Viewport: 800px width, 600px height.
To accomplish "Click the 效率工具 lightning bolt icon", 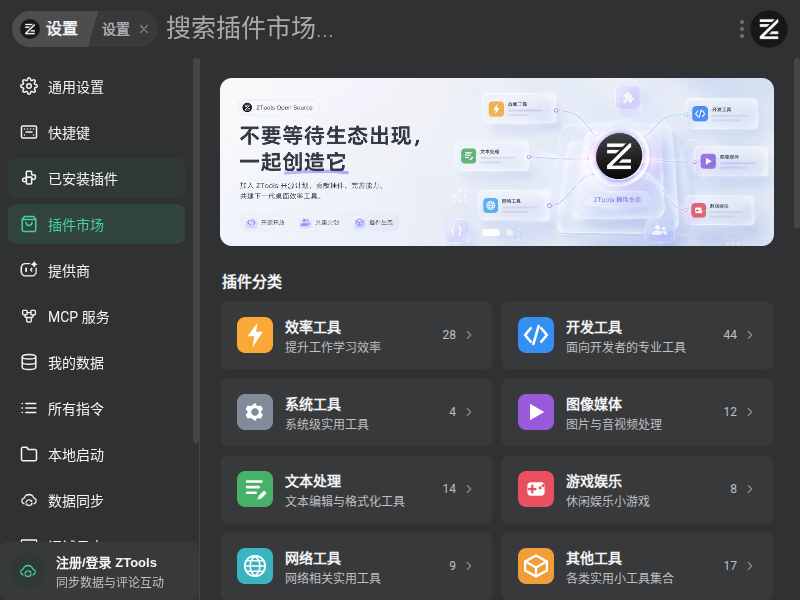I will pos(255,335).
